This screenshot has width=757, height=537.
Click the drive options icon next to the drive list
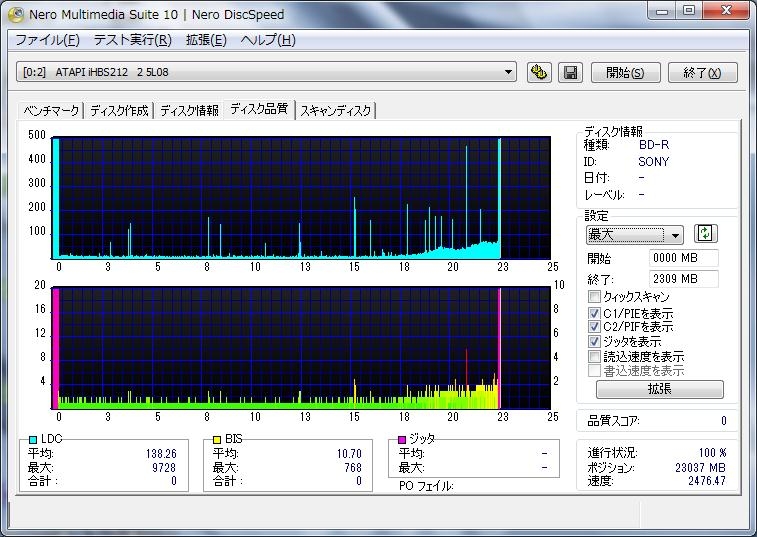(x=539, y=72)
